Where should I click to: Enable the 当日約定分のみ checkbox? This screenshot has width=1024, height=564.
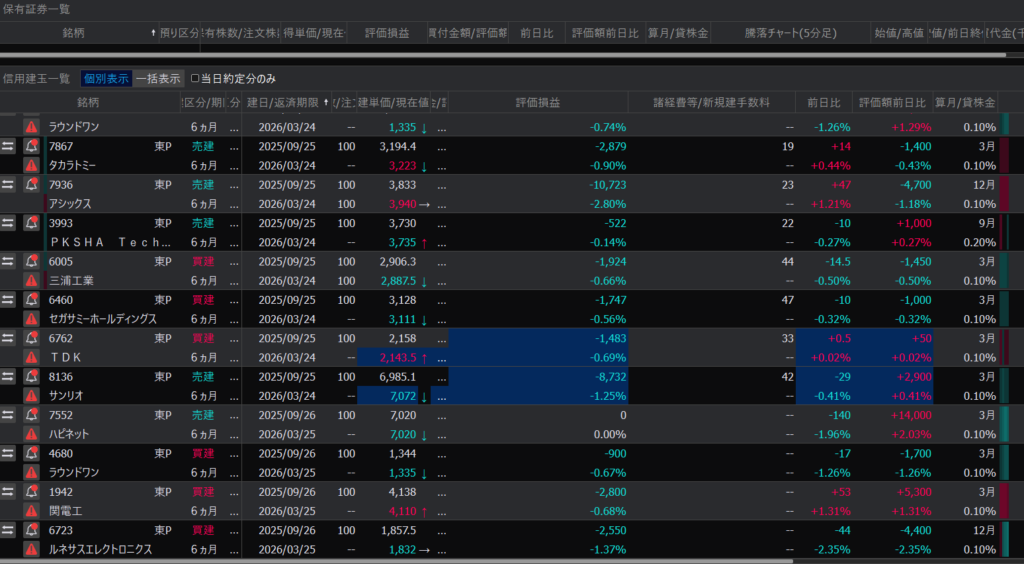point(195,78)
